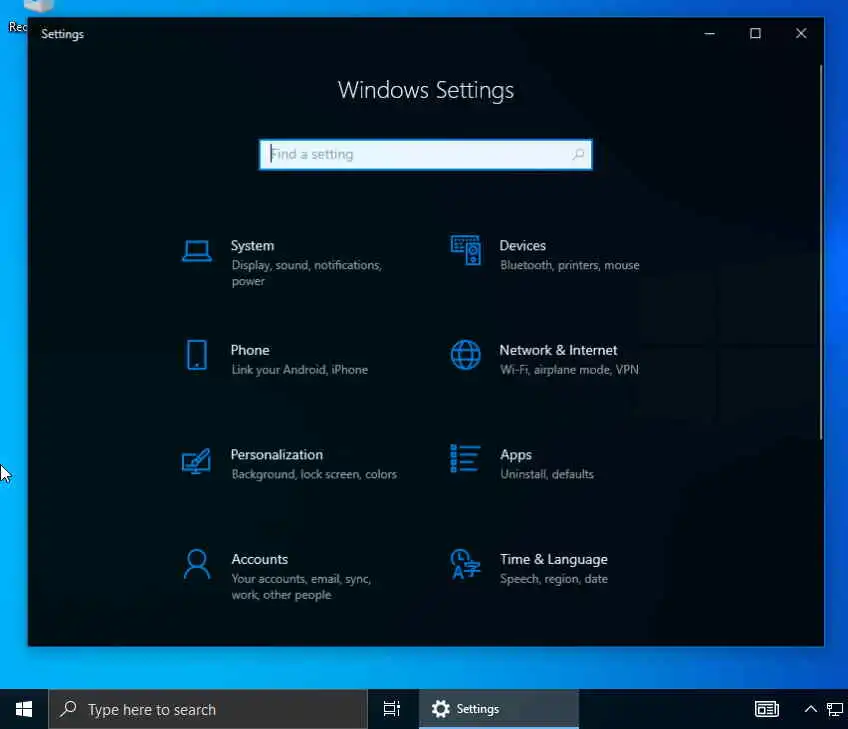Click the Windows Settings heading
848x729 pixels.
pyautogui.click(x=426, y=90)
